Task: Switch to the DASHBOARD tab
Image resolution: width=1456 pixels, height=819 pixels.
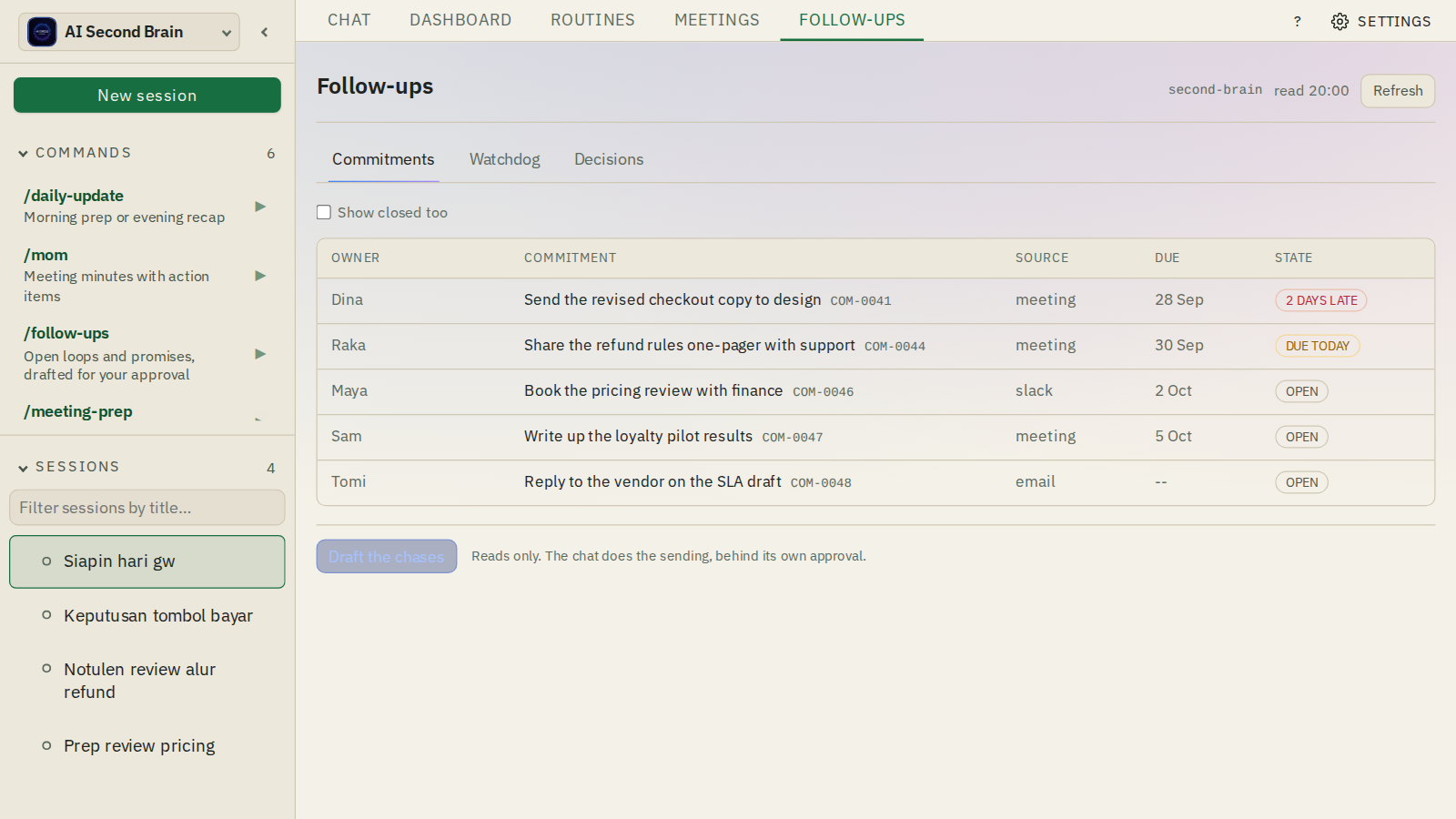Action: click(460, 20)
